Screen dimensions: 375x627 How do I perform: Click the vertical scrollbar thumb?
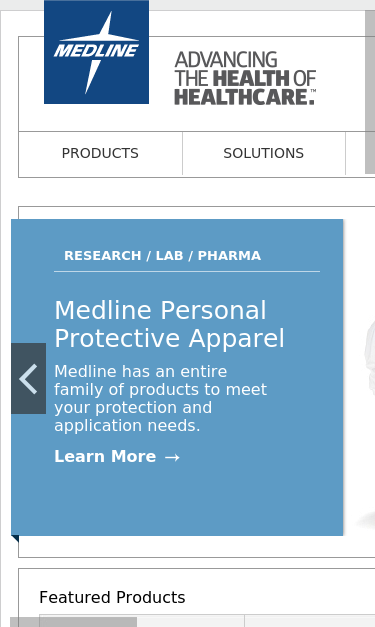pyautogui.click(x=370, y=92)
